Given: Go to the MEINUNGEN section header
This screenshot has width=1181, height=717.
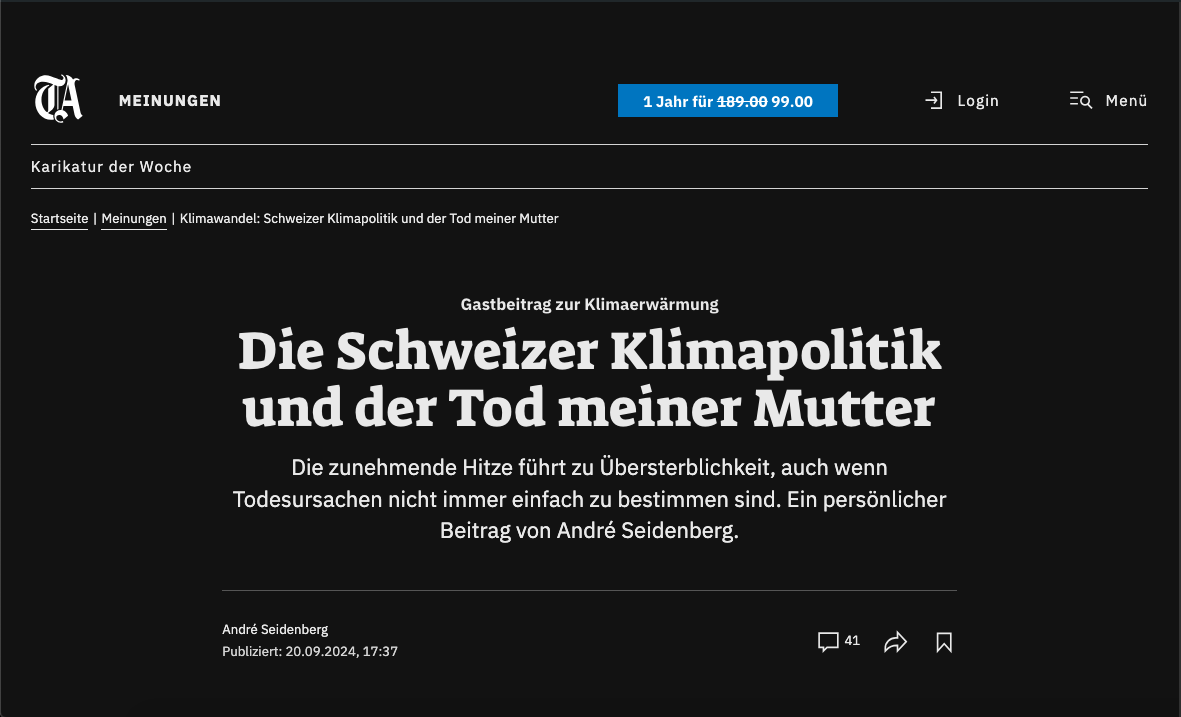Looking at the screenshot, I should coord(169,100).
